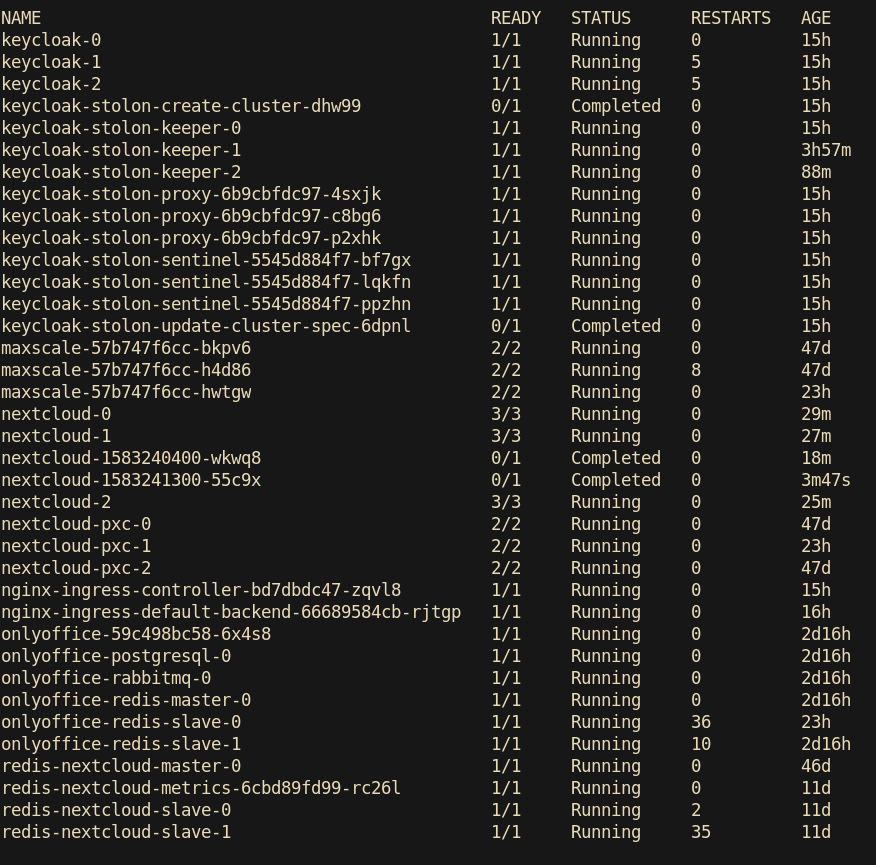The width and height of the screenshot is (876, 865).
Task: Click the RESTARTS column header
Action: 731,18
